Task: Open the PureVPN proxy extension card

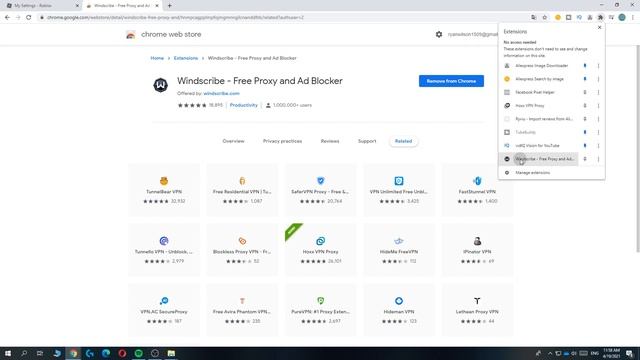Action: (320, 310)
